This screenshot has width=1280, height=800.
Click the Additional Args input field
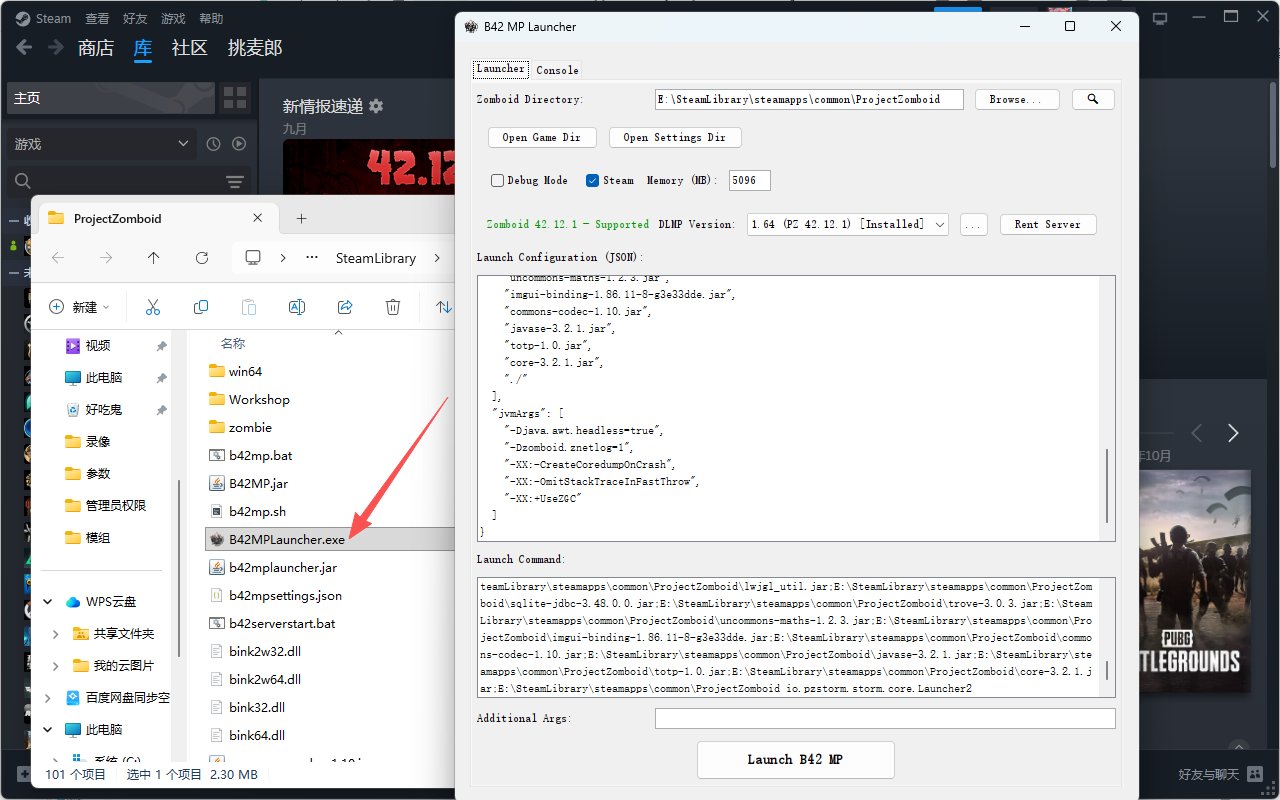pos(884,718)
